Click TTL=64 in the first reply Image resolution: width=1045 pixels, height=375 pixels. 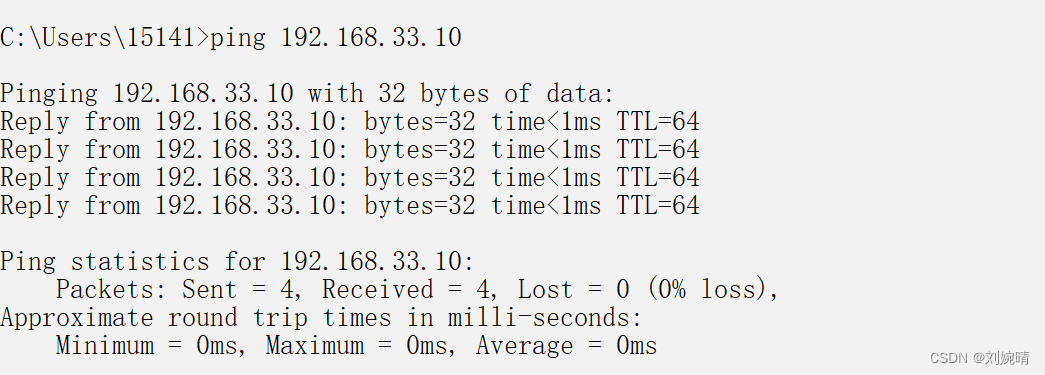[x=658, y=122]
